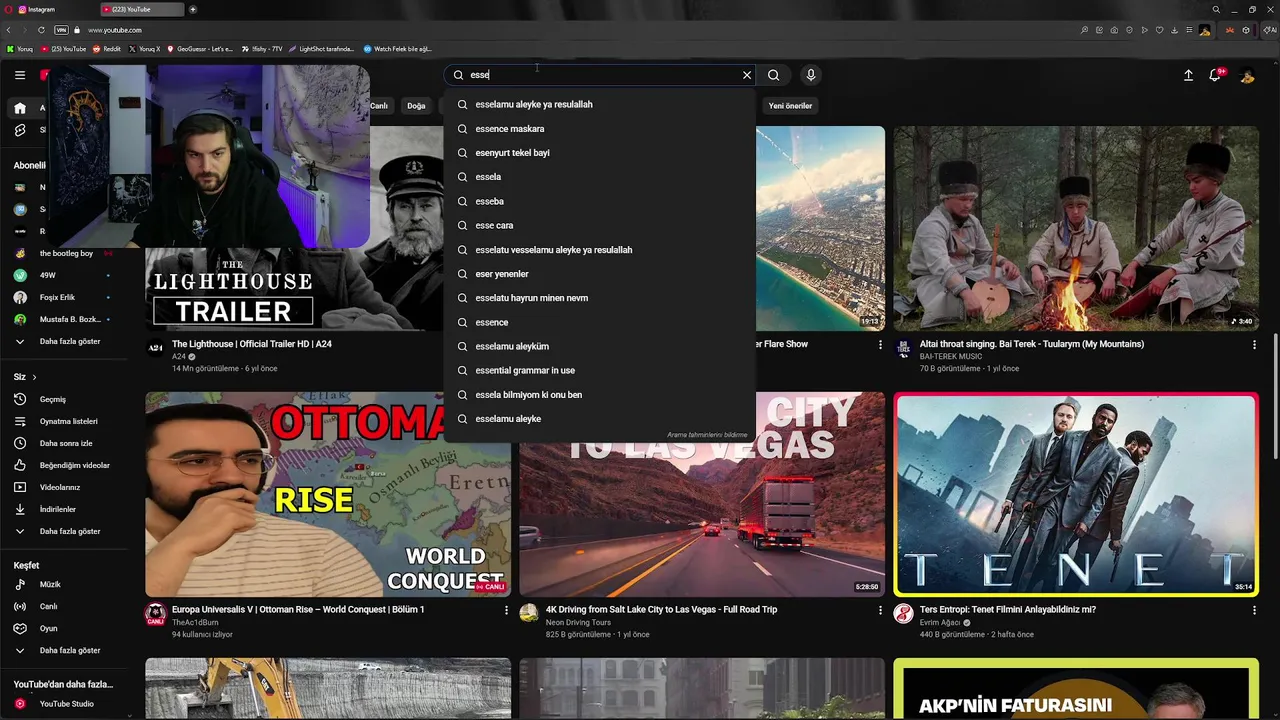This screenshot has height=720, width=1280.
Task: Expand Keşfet section Daha fazla göster
Action: (68, 650)
